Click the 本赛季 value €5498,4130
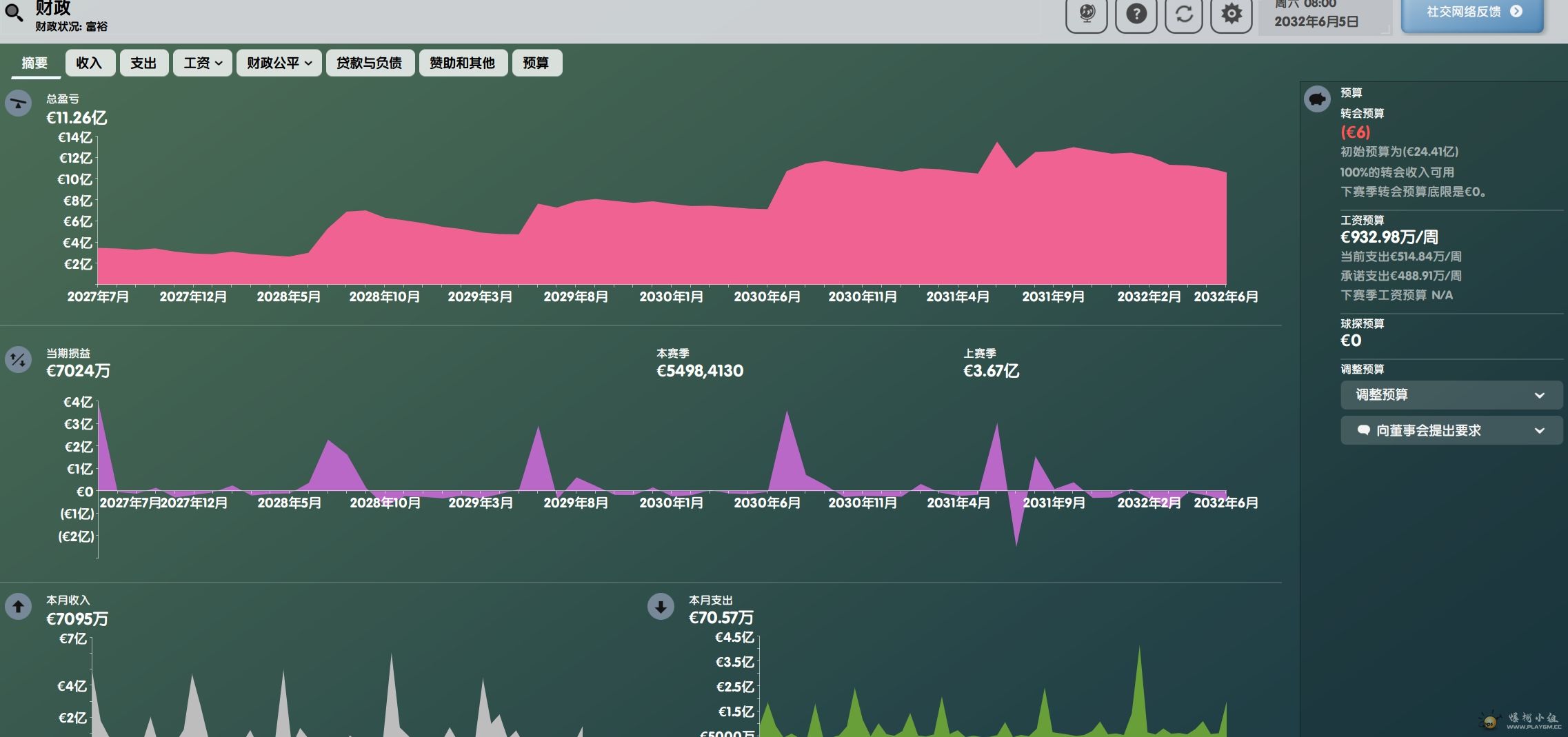Image resolution: width=1568 pixels, height=737 pixels. (700, 371)
